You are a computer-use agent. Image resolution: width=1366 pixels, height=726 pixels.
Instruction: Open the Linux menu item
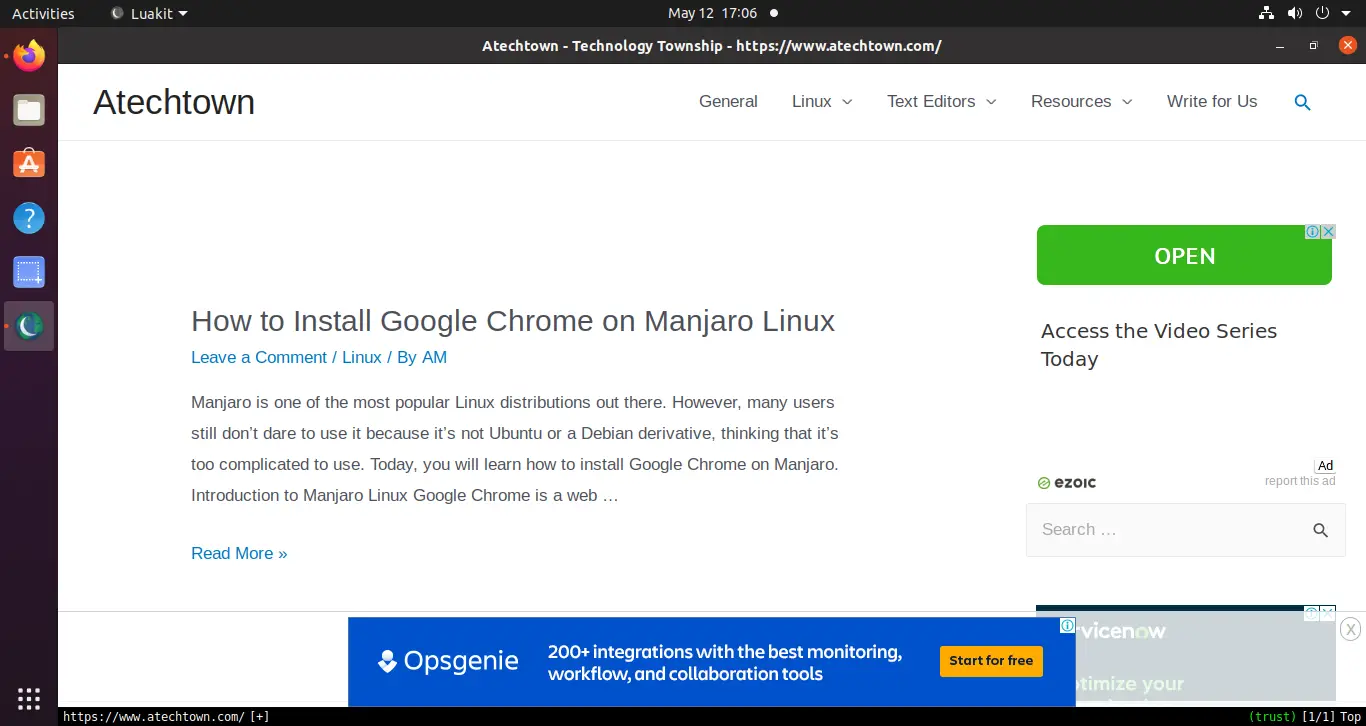[812, 102]
